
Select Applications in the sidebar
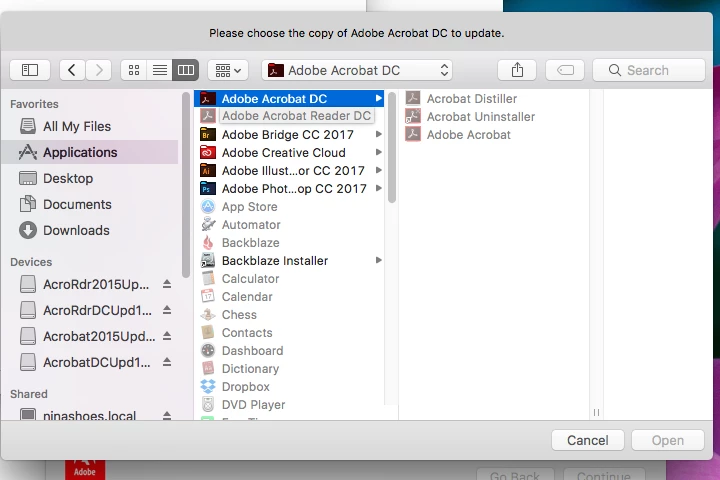(x=90, y=152)
